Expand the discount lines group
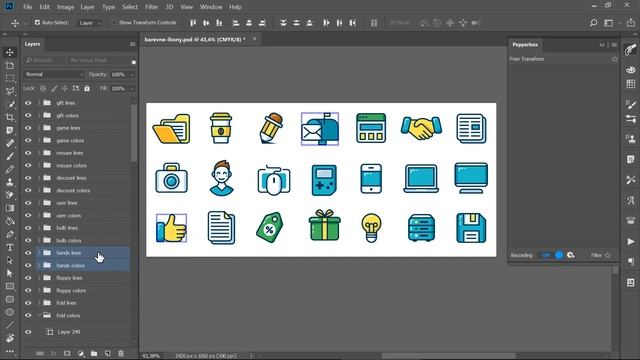640x360 pixels. (39, 178)
